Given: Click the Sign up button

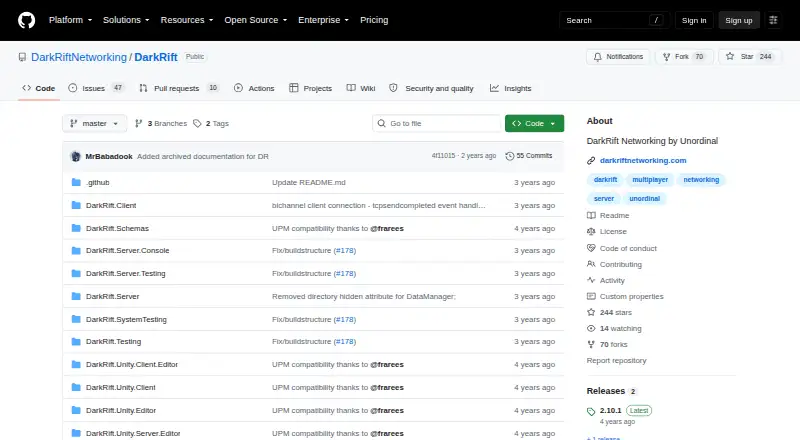Looking at the screenshot, I should click(x=739, y=20).
